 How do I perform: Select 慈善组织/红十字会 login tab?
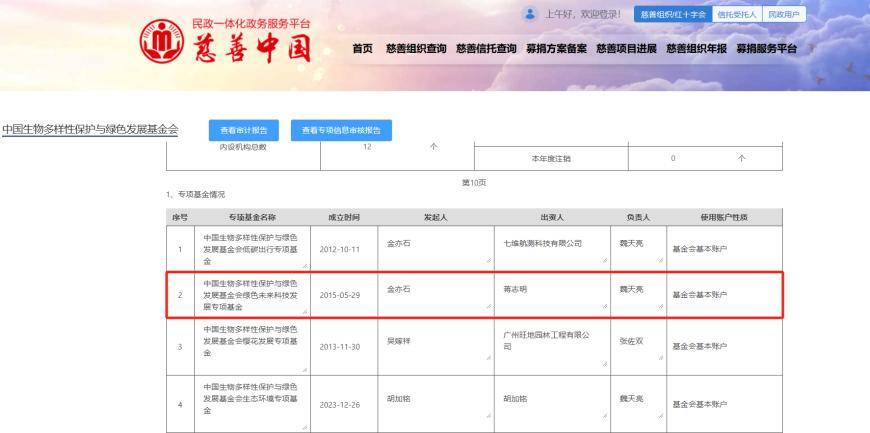673,14
